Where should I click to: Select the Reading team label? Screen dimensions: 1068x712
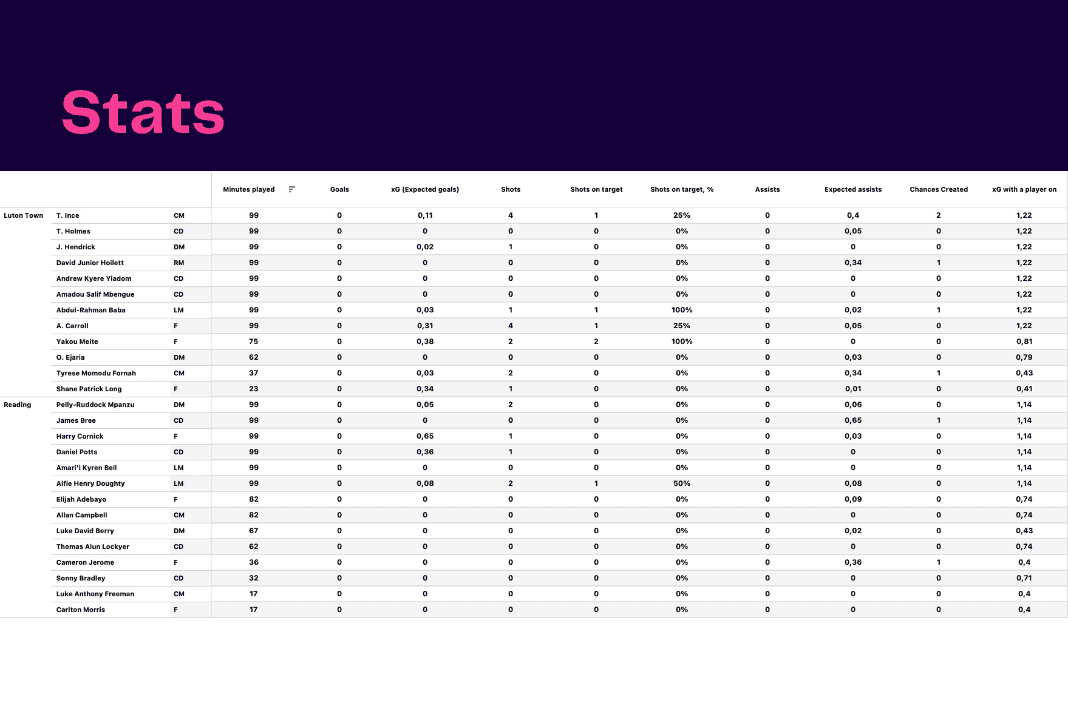tap(17, 405)
